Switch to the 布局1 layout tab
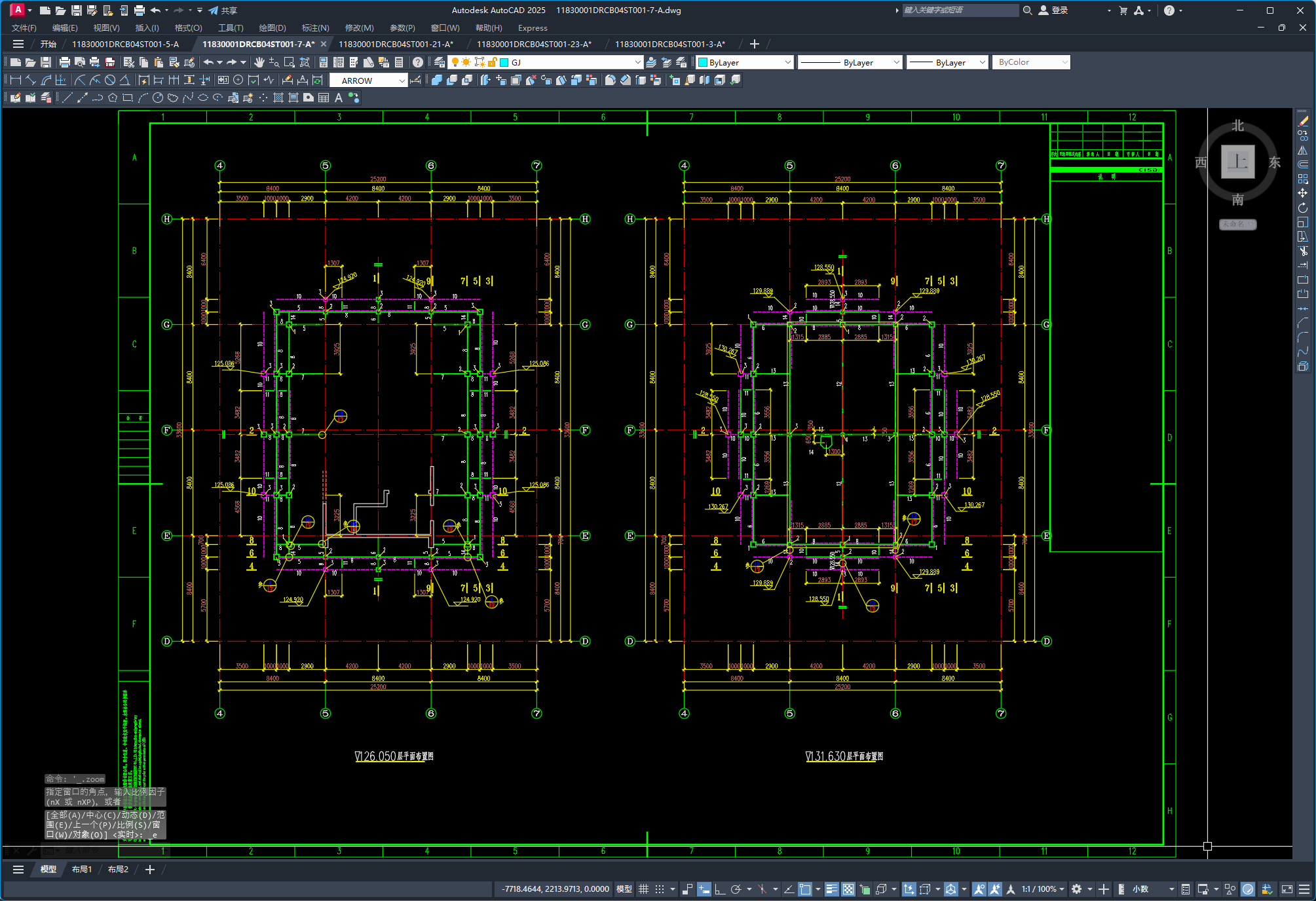This screenshot has height=901, width=1316. tap(82, 869)
